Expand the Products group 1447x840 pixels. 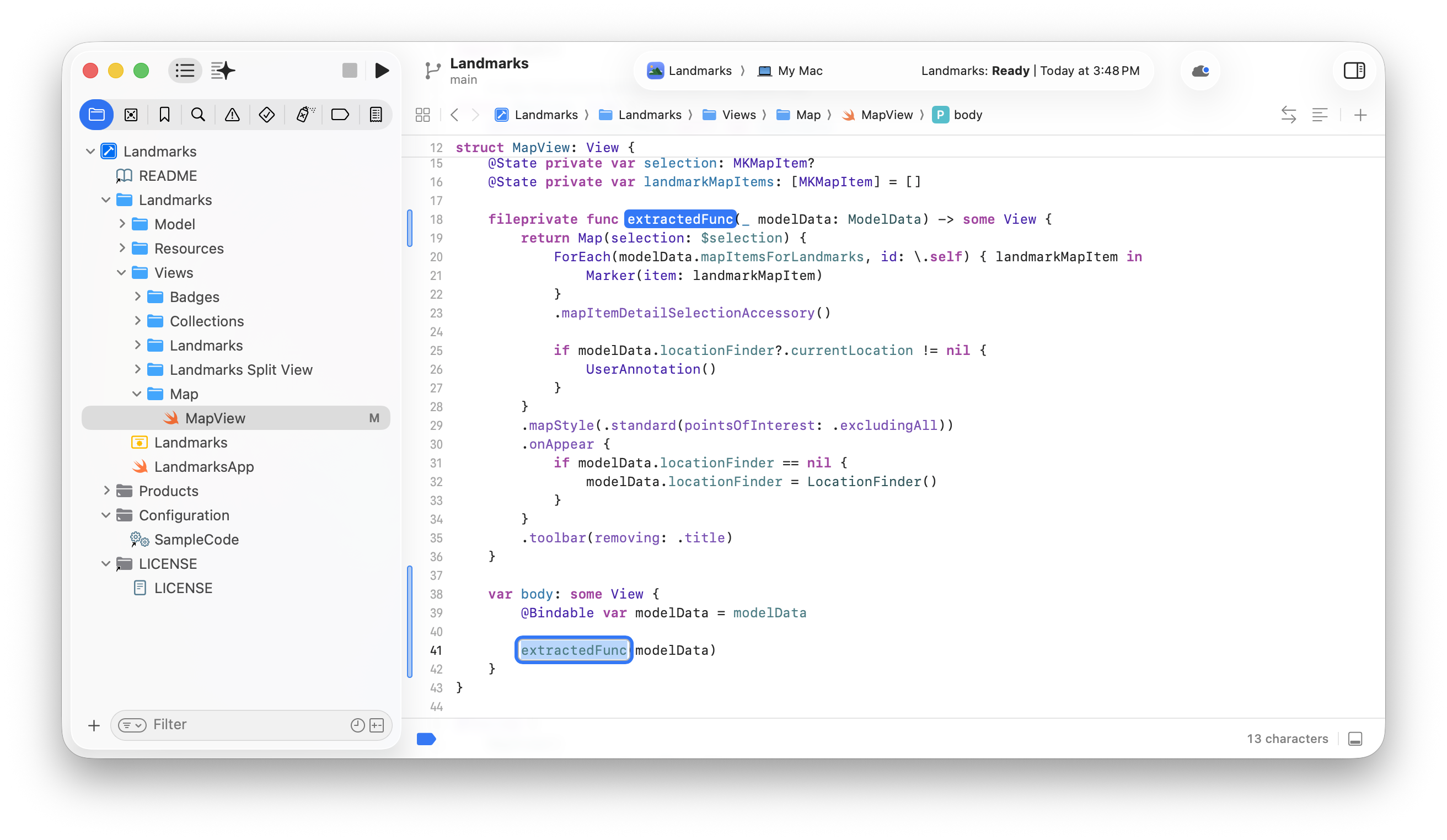pyautogui.click(x=106, y=491)
